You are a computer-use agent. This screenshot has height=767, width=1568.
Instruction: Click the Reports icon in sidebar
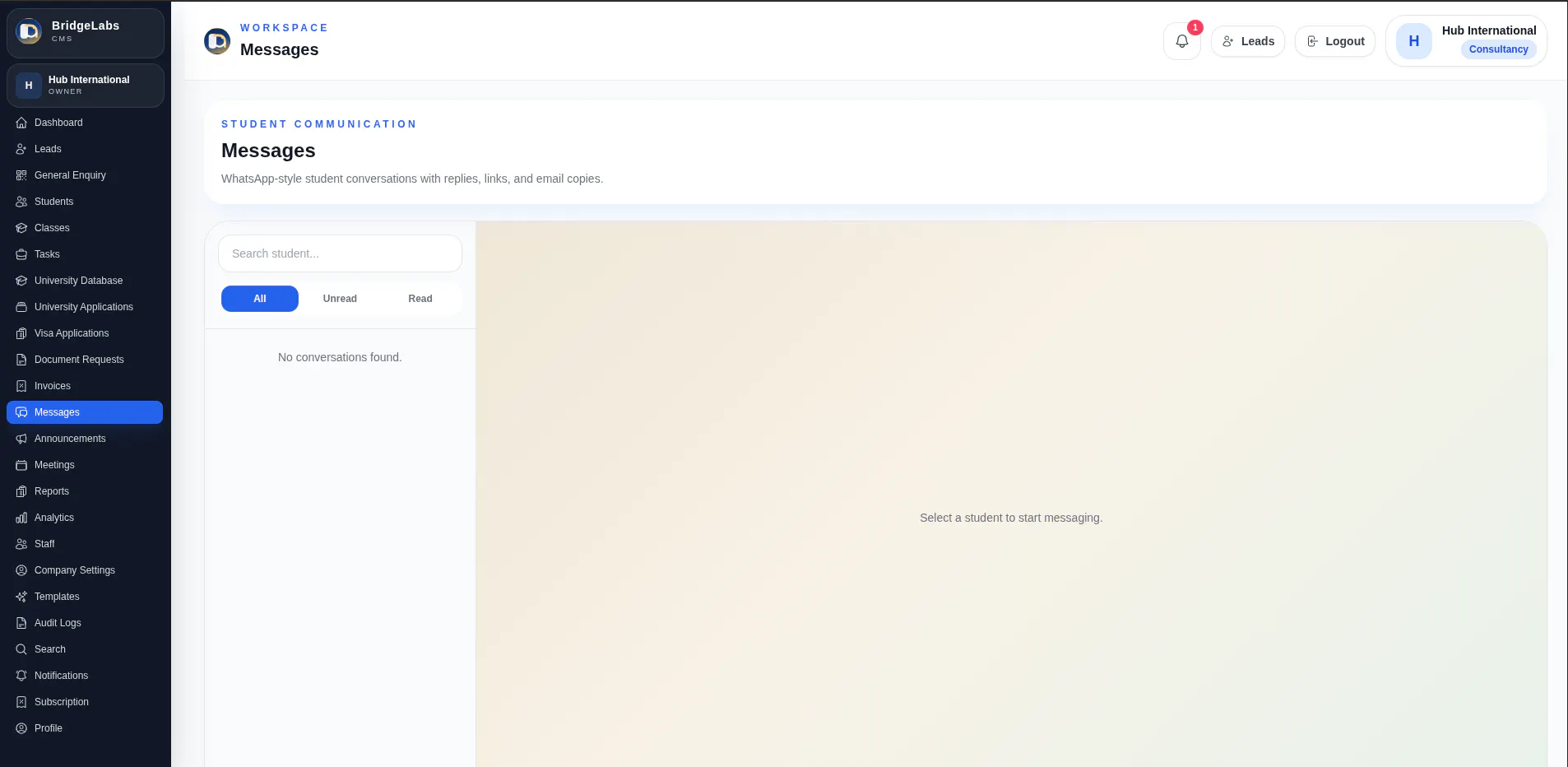21,491
